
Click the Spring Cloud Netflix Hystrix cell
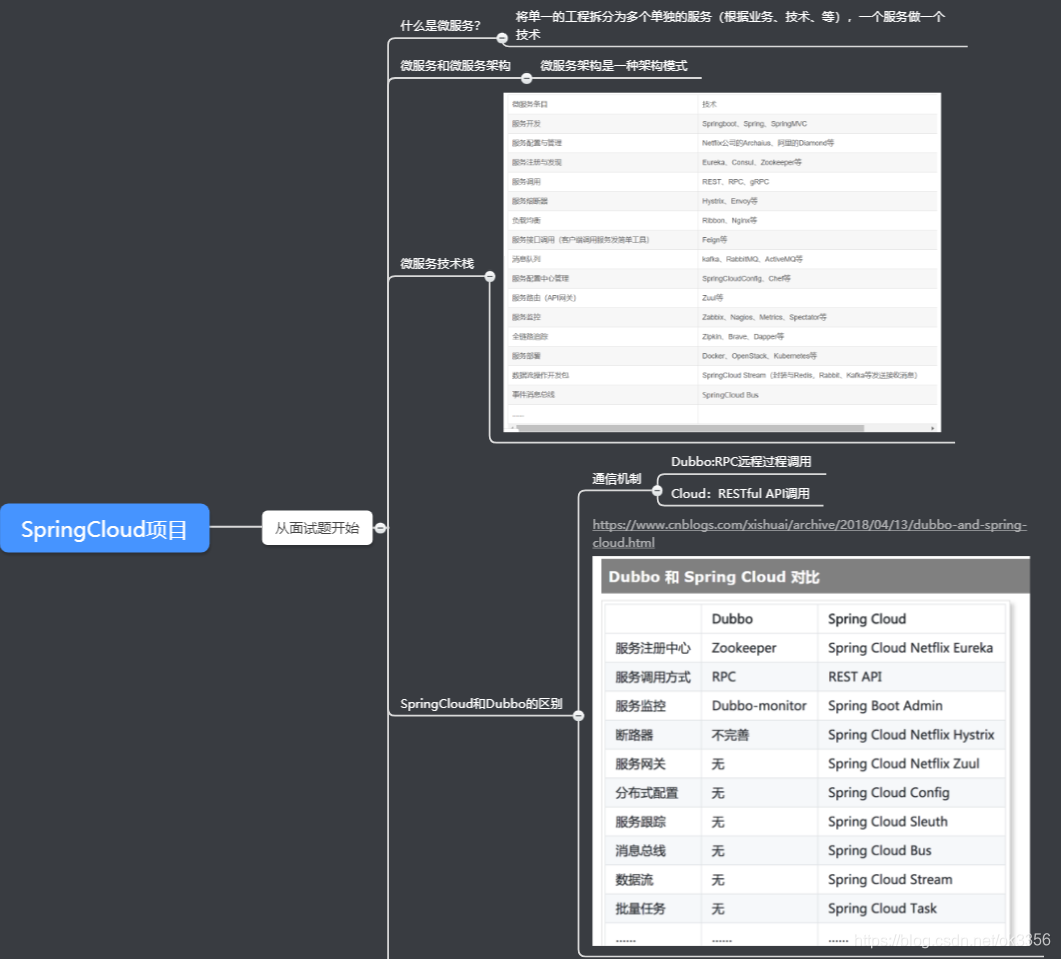(911, 735)
